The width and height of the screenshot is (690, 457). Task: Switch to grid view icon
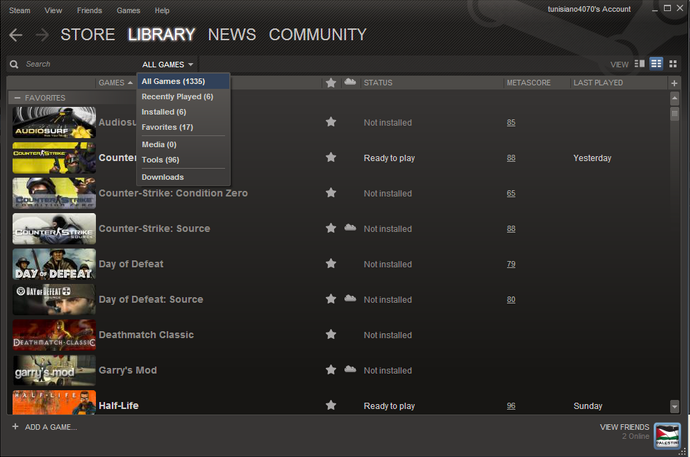coord(673,64)
